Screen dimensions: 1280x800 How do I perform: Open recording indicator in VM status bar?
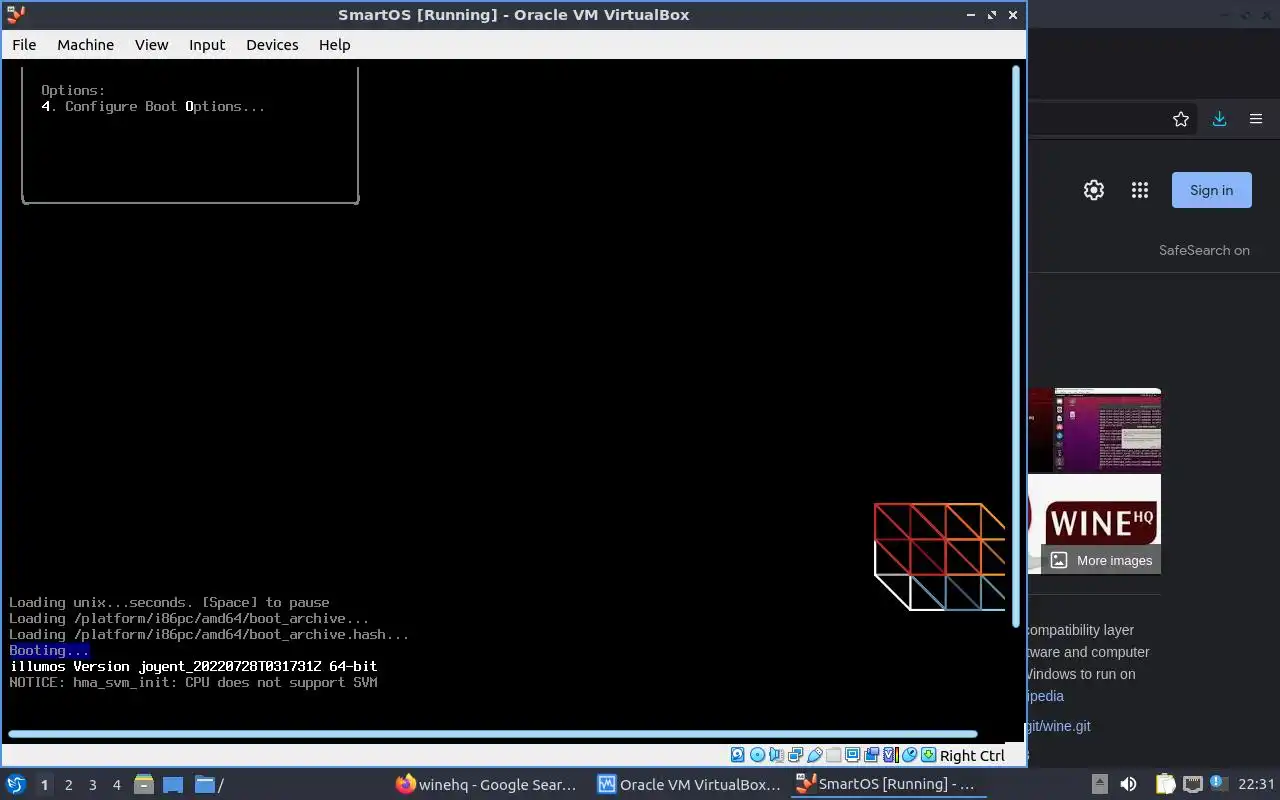[x=871, y=755]
